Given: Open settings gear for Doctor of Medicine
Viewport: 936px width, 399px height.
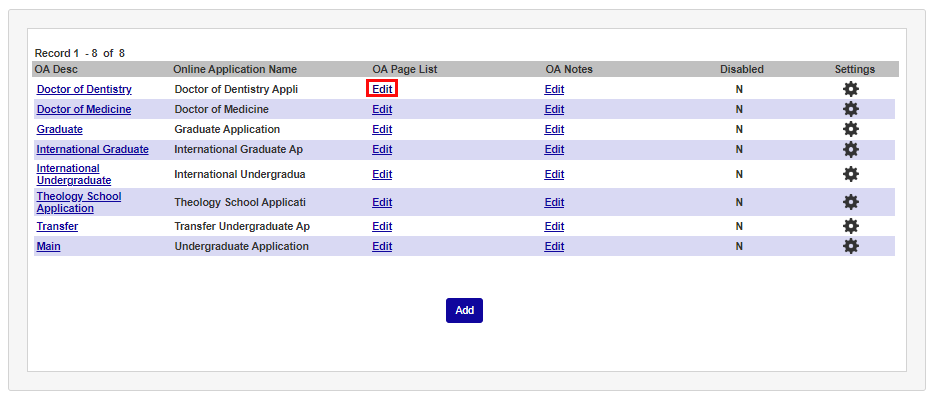Looking at the screenshot, I should 851,109.
